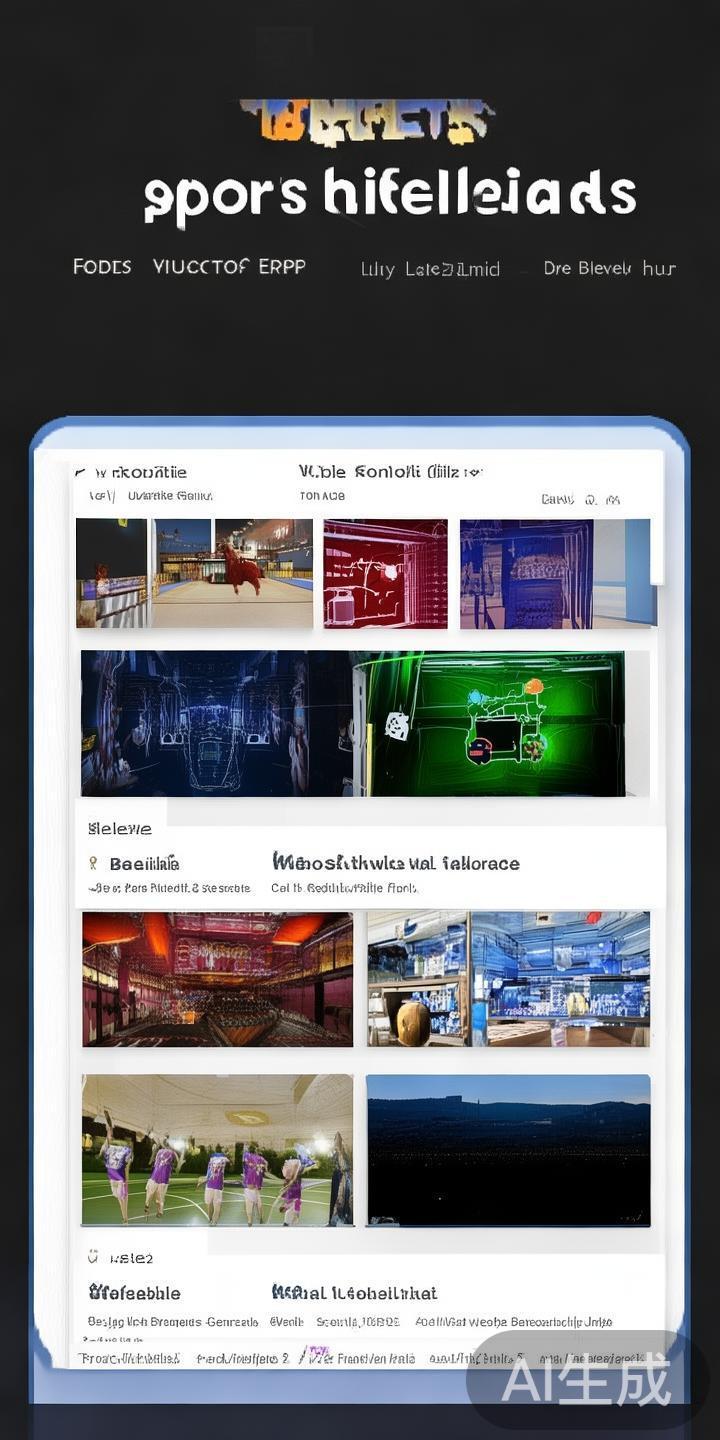
Task: Click the small icon beside wslez label
Action: (93, 1256)
